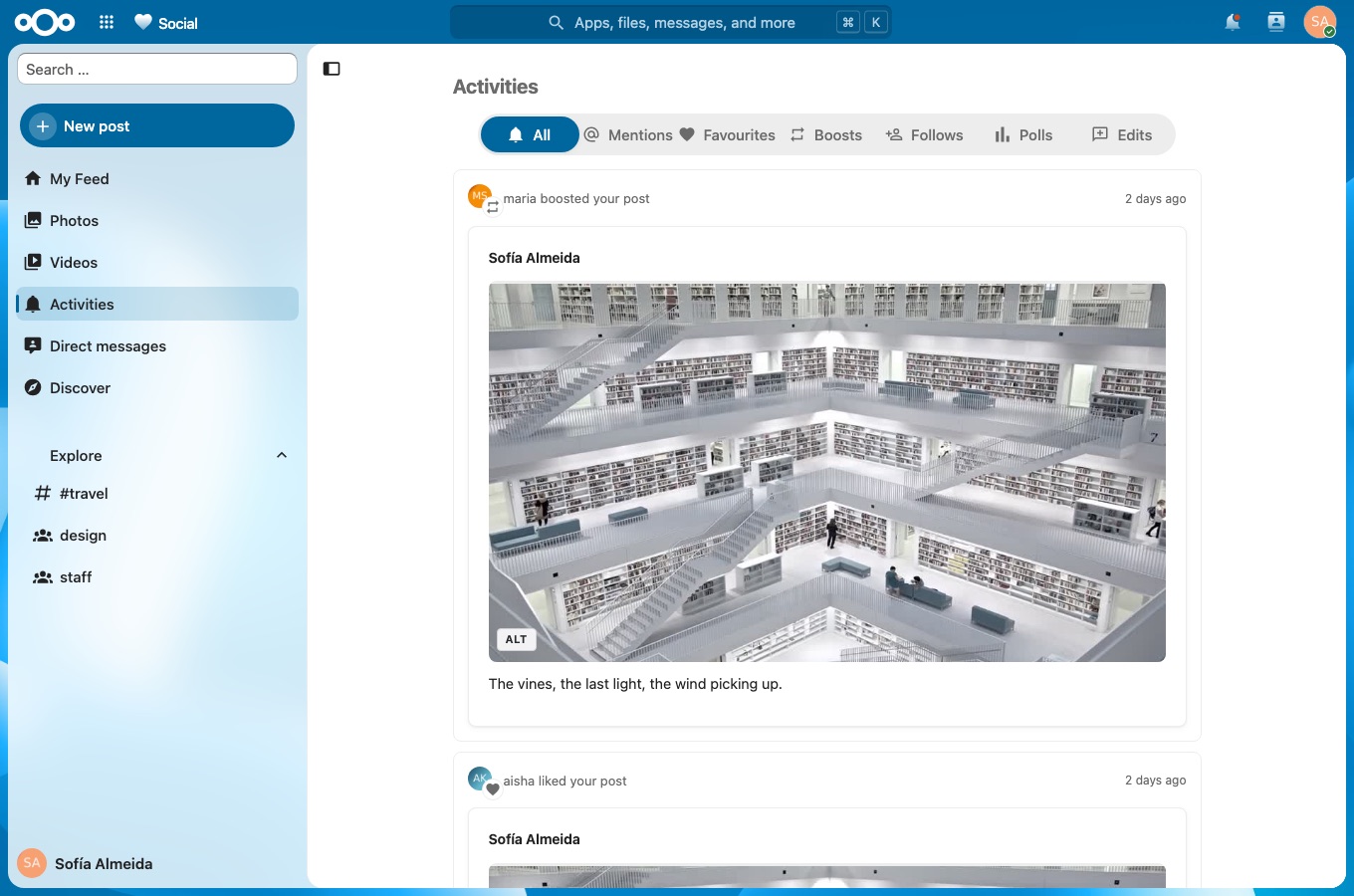Click the Videos play icon
Screen dimensions: 1354x896
tap(33, 263)
